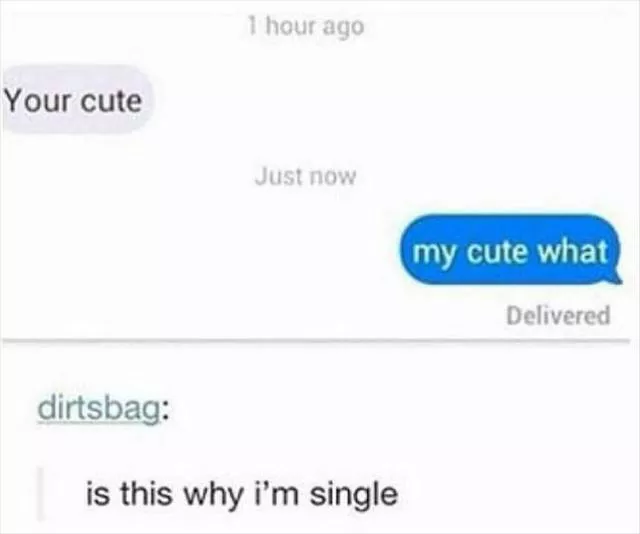Select the word "cute" in the gray bubble
Image resolution: width=640 pixels, height=534 pixels.
click(x=111, y=101)
